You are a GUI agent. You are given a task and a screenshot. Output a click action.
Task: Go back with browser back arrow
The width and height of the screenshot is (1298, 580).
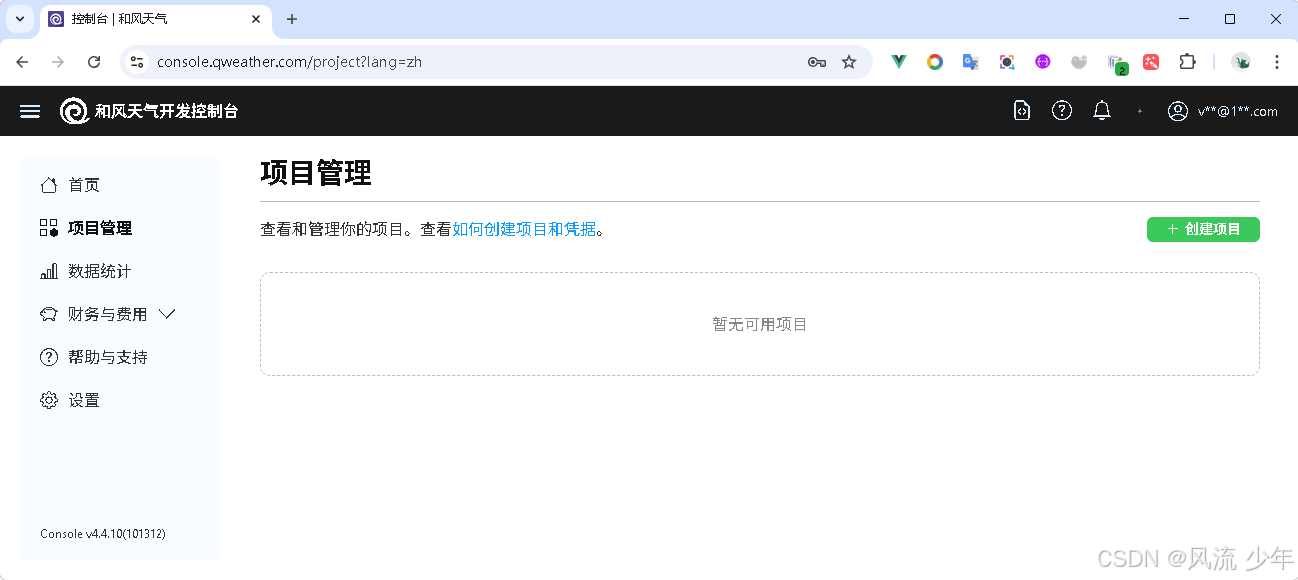[x=22, y=62]
